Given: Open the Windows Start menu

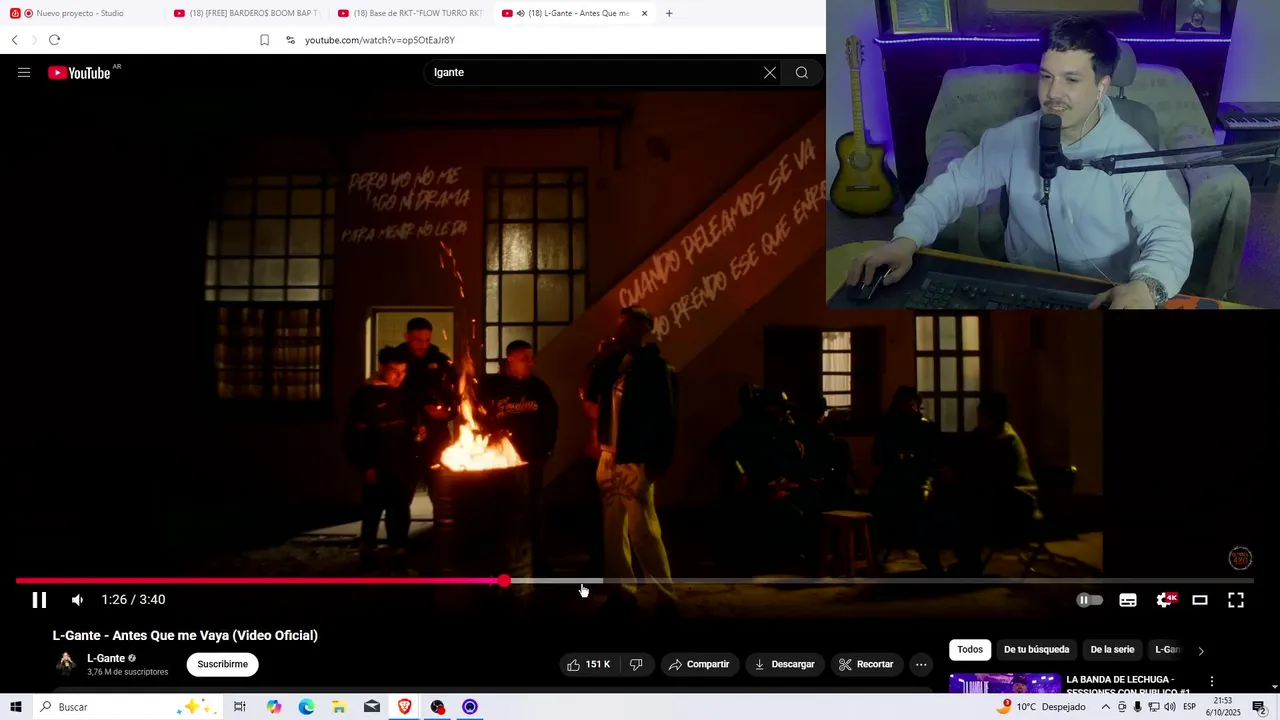Looking at the screenshot, I should [x=16, y=707].
